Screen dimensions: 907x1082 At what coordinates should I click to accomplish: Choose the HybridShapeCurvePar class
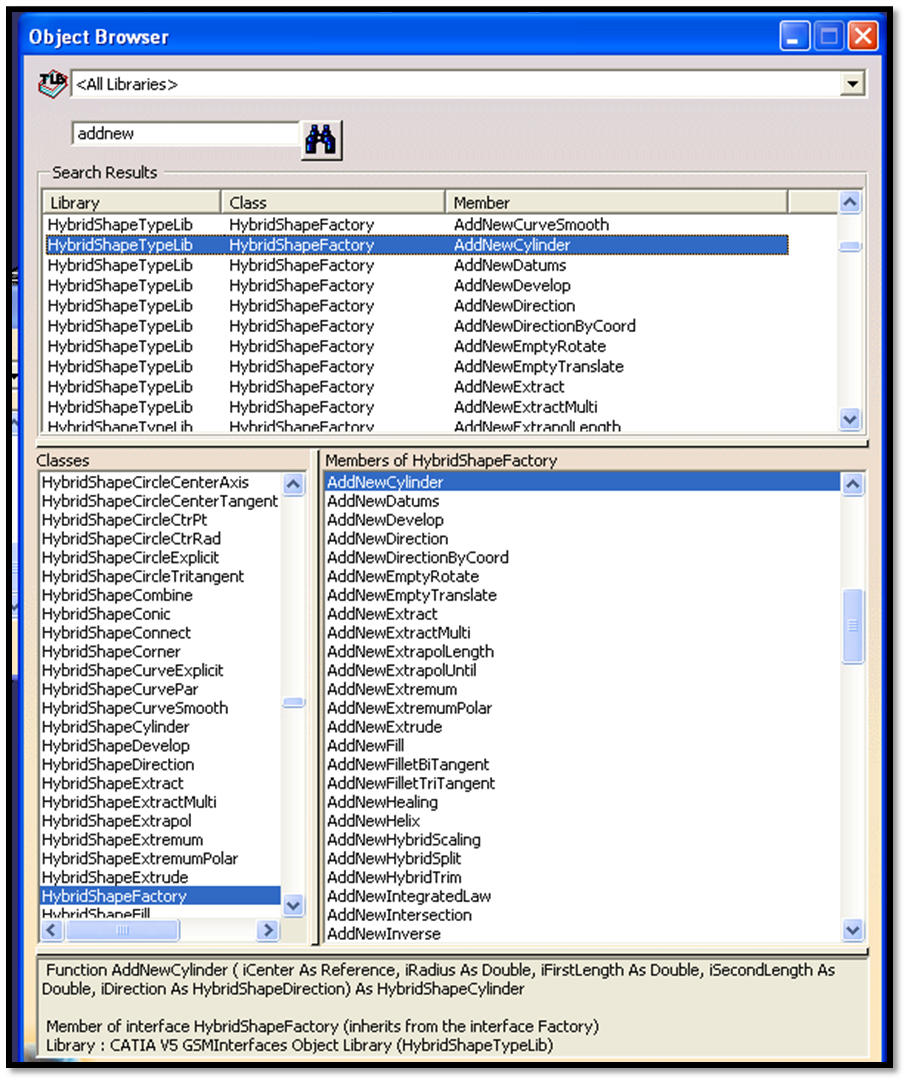(x=160, y=689)
